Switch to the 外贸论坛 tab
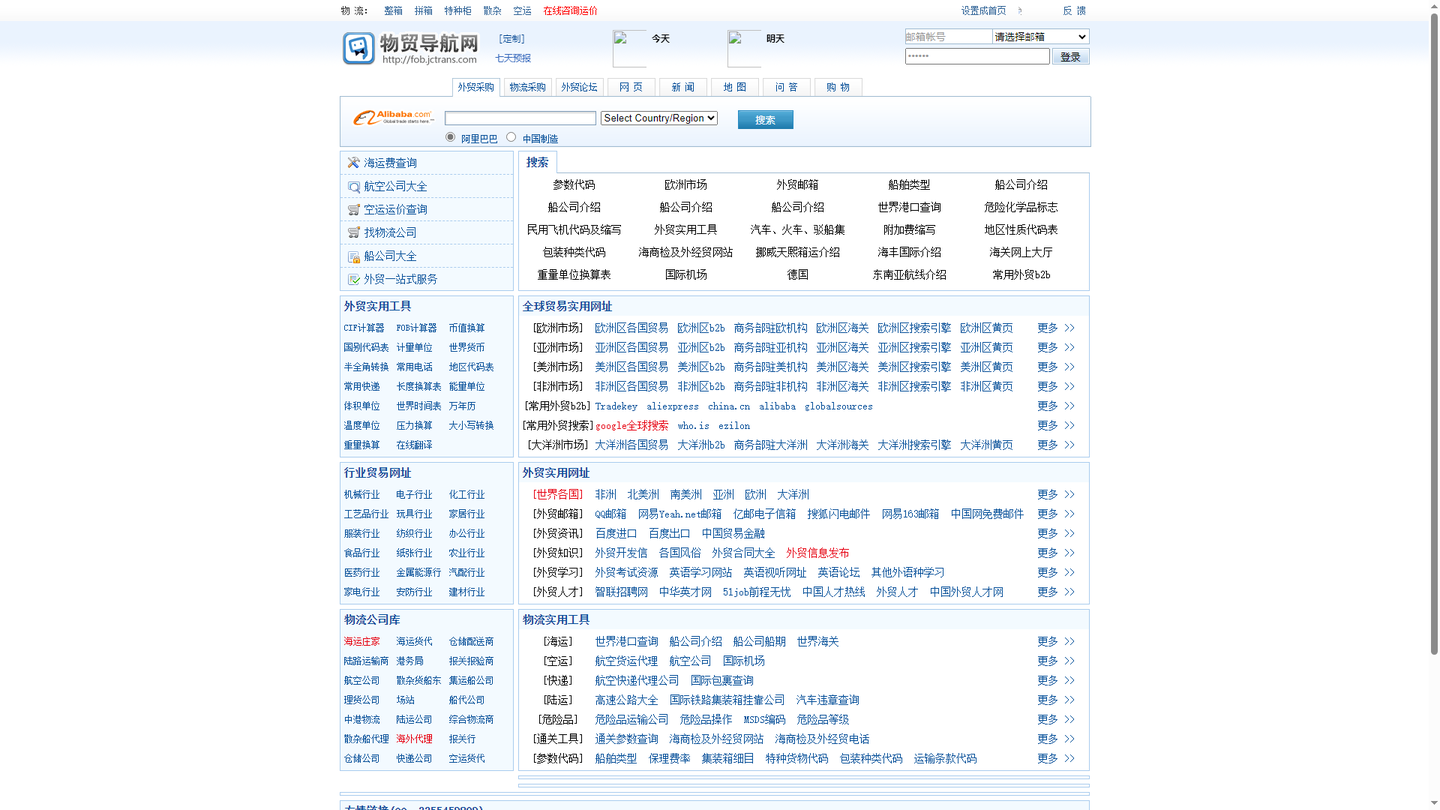 (579, 87)
